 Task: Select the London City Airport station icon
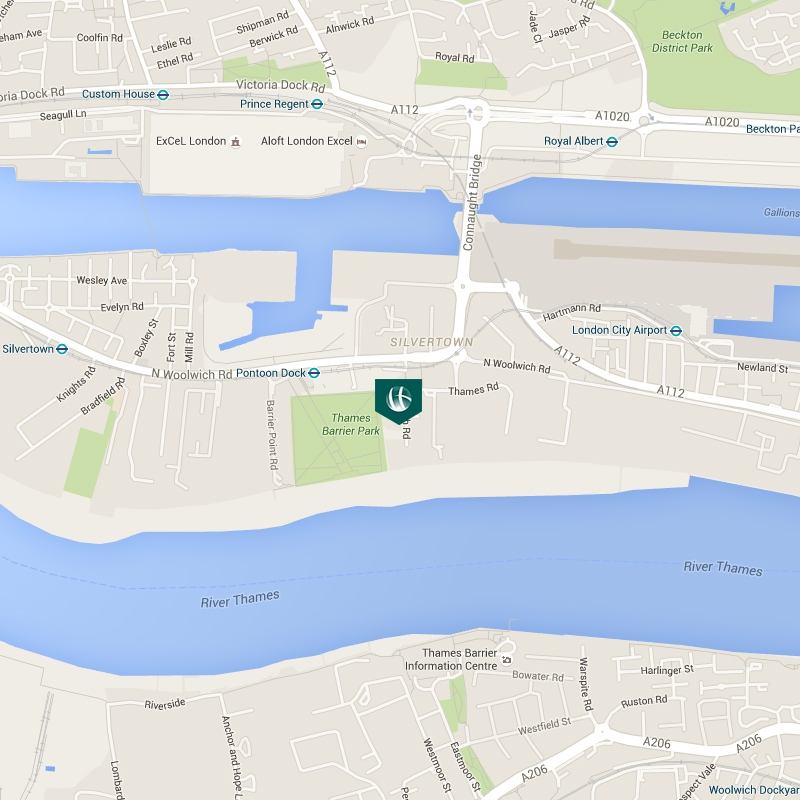point(676,331)
